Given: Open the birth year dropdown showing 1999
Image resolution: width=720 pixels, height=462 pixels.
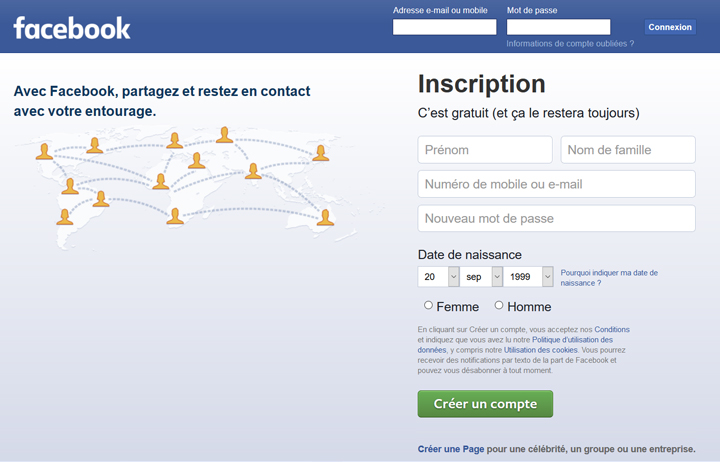Looking at the screenshot, I should point(528,276).
